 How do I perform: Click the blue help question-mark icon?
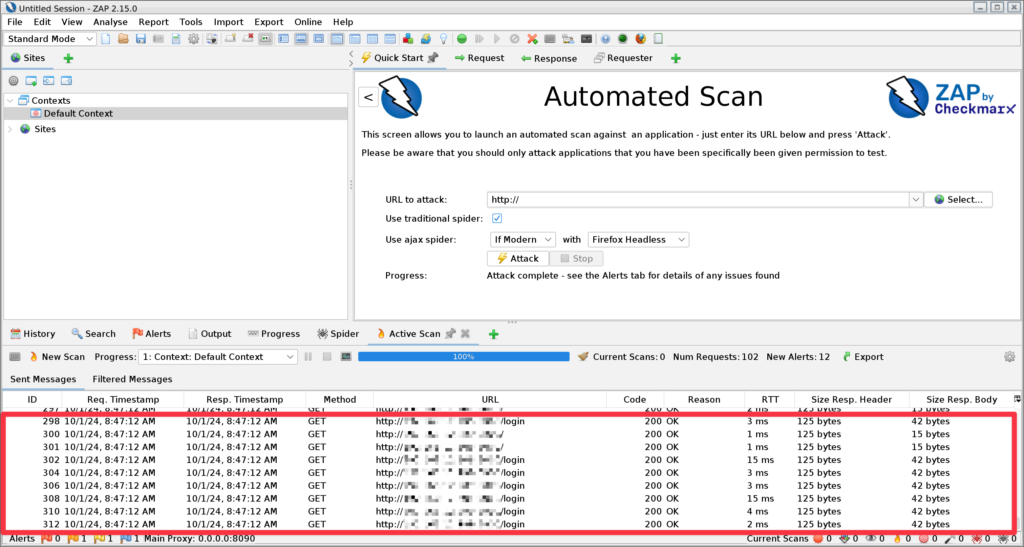pos(605,39)
